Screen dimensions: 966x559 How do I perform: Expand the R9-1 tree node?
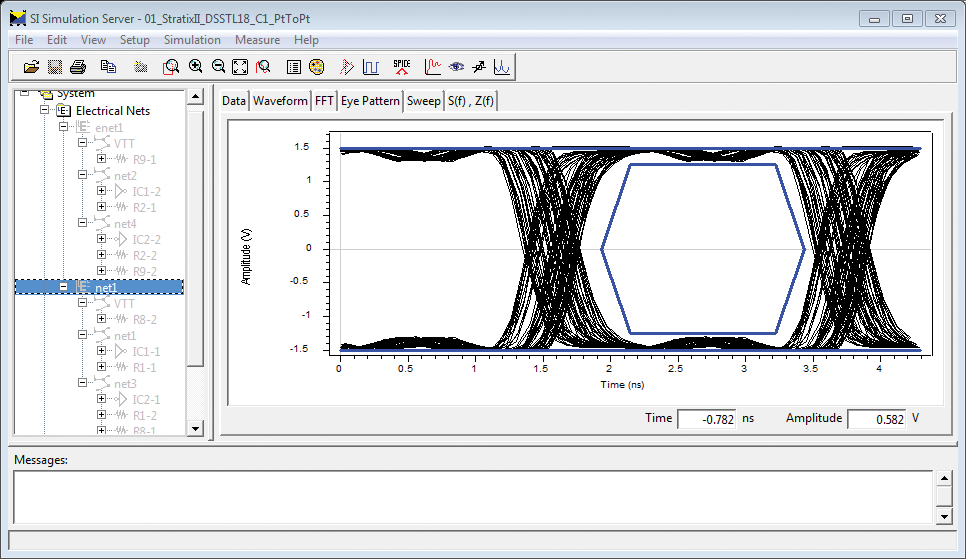click(x=102, y=159)
